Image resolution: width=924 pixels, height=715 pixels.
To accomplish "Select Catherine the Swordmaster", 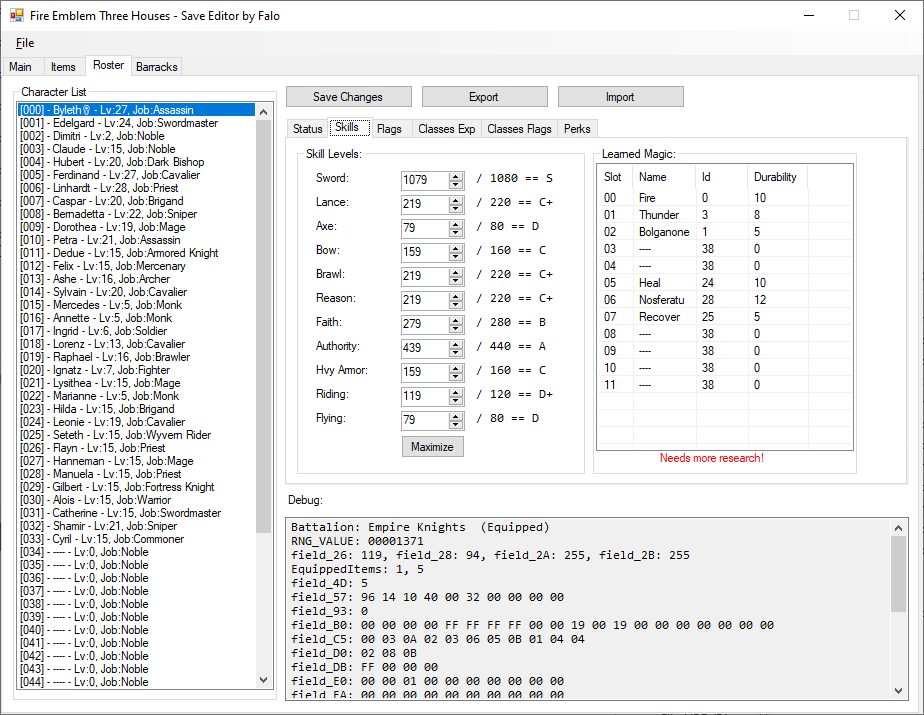I will click(137, 513).
